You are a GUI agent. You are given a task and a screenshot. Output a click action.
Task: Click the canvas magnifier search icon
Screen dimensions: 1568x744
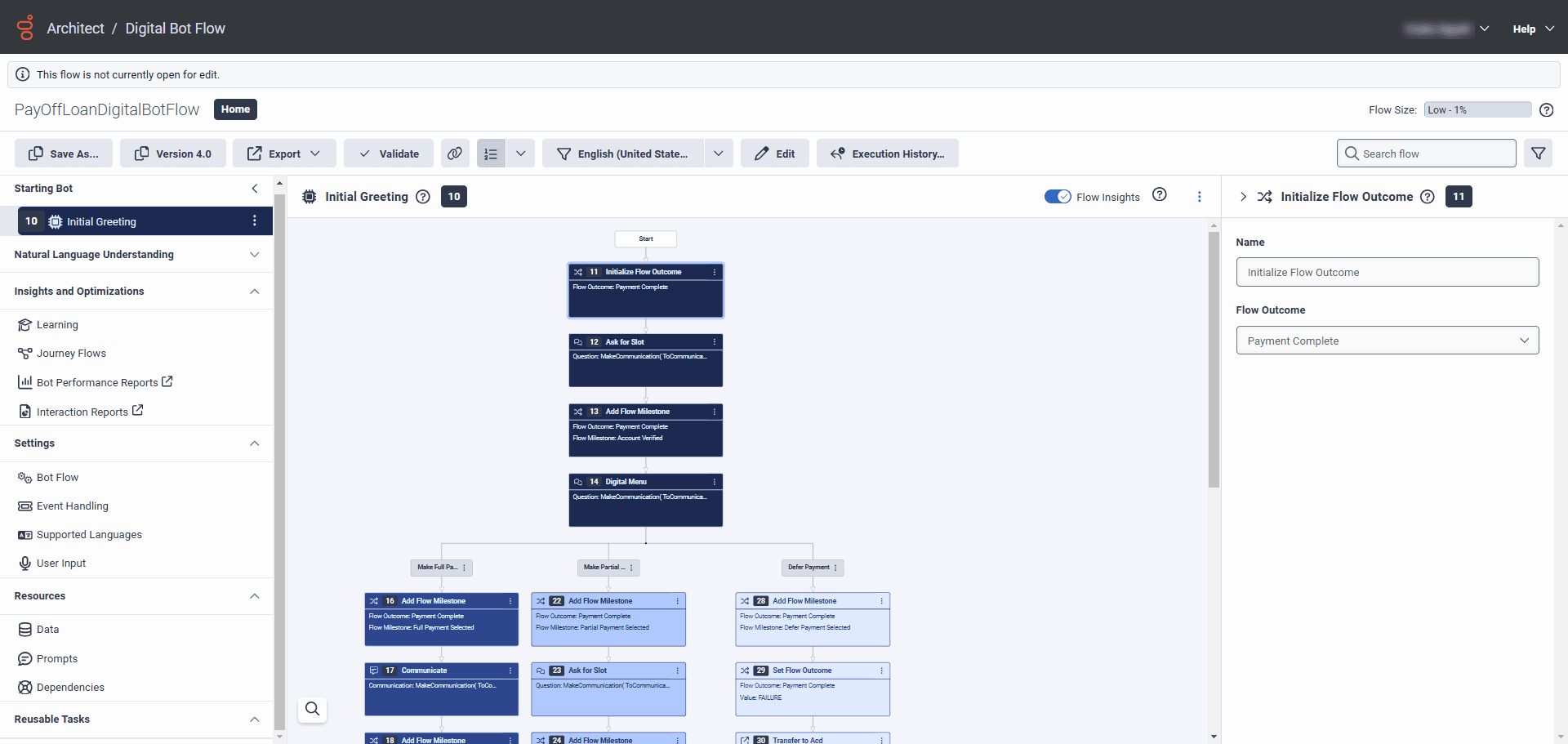coord(312,710)
